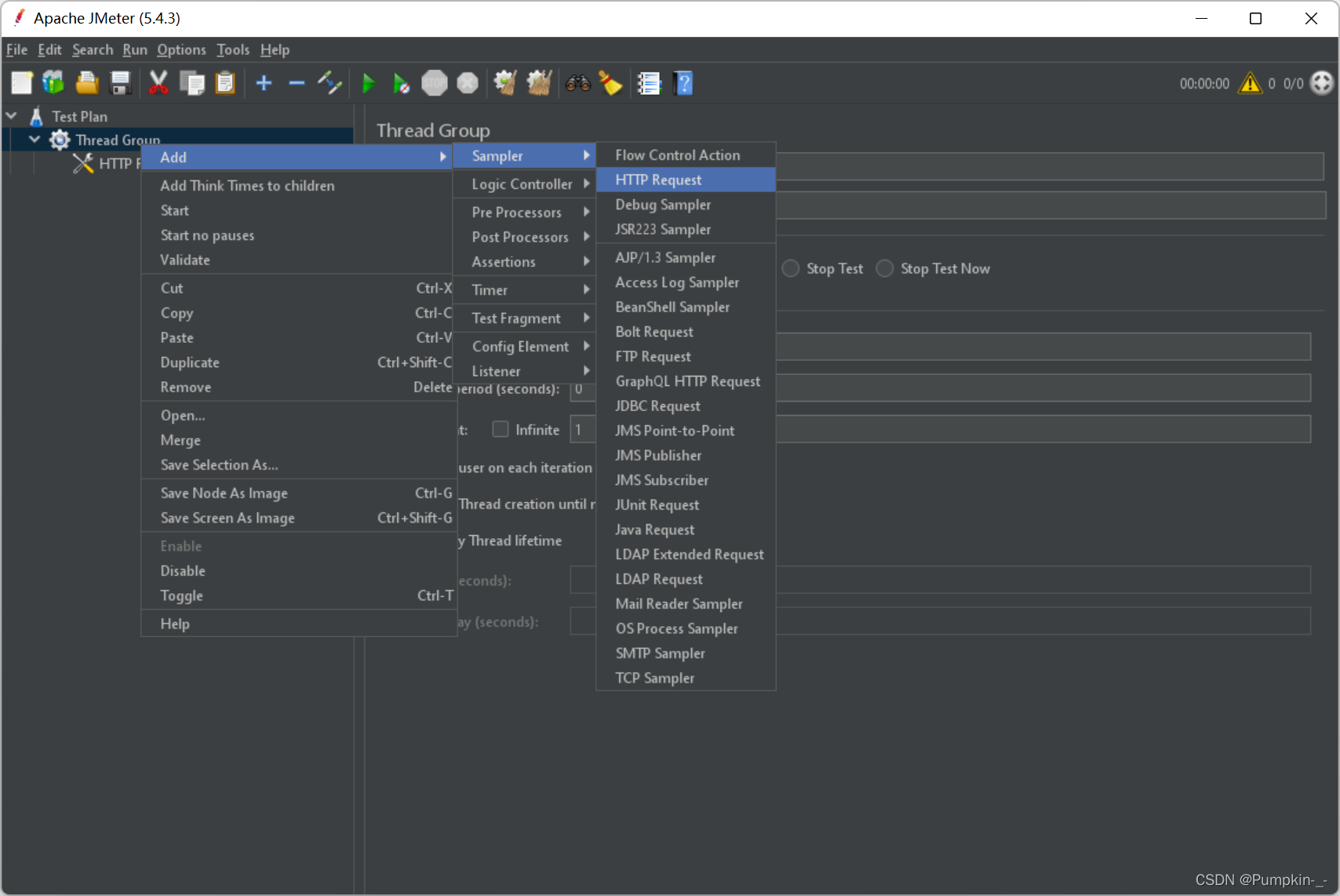Expand the Config Element submenu

pyautogui.click(x=523, y=347)
